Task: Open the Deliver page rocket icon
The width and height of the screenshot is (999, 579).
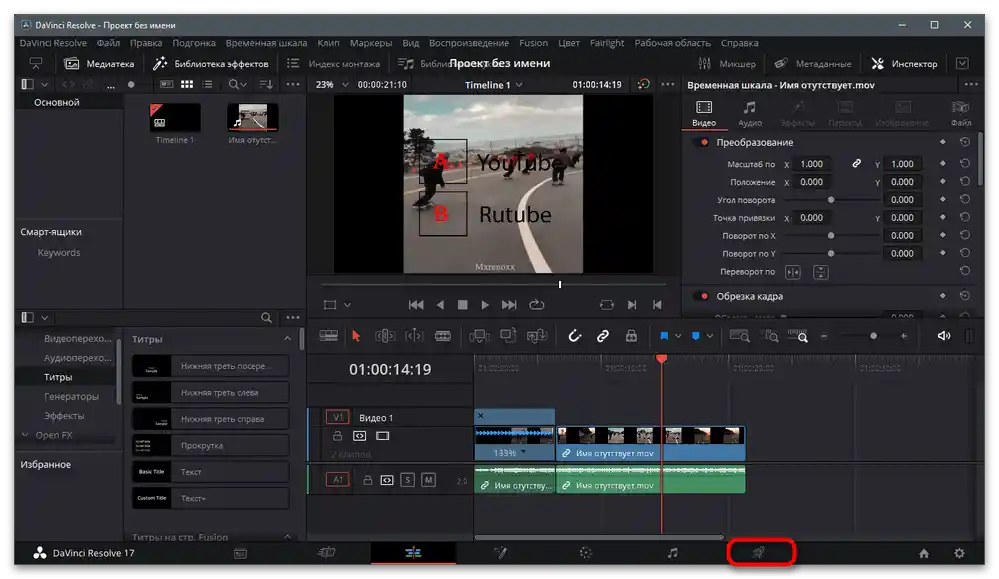Action: coord(759,552)
